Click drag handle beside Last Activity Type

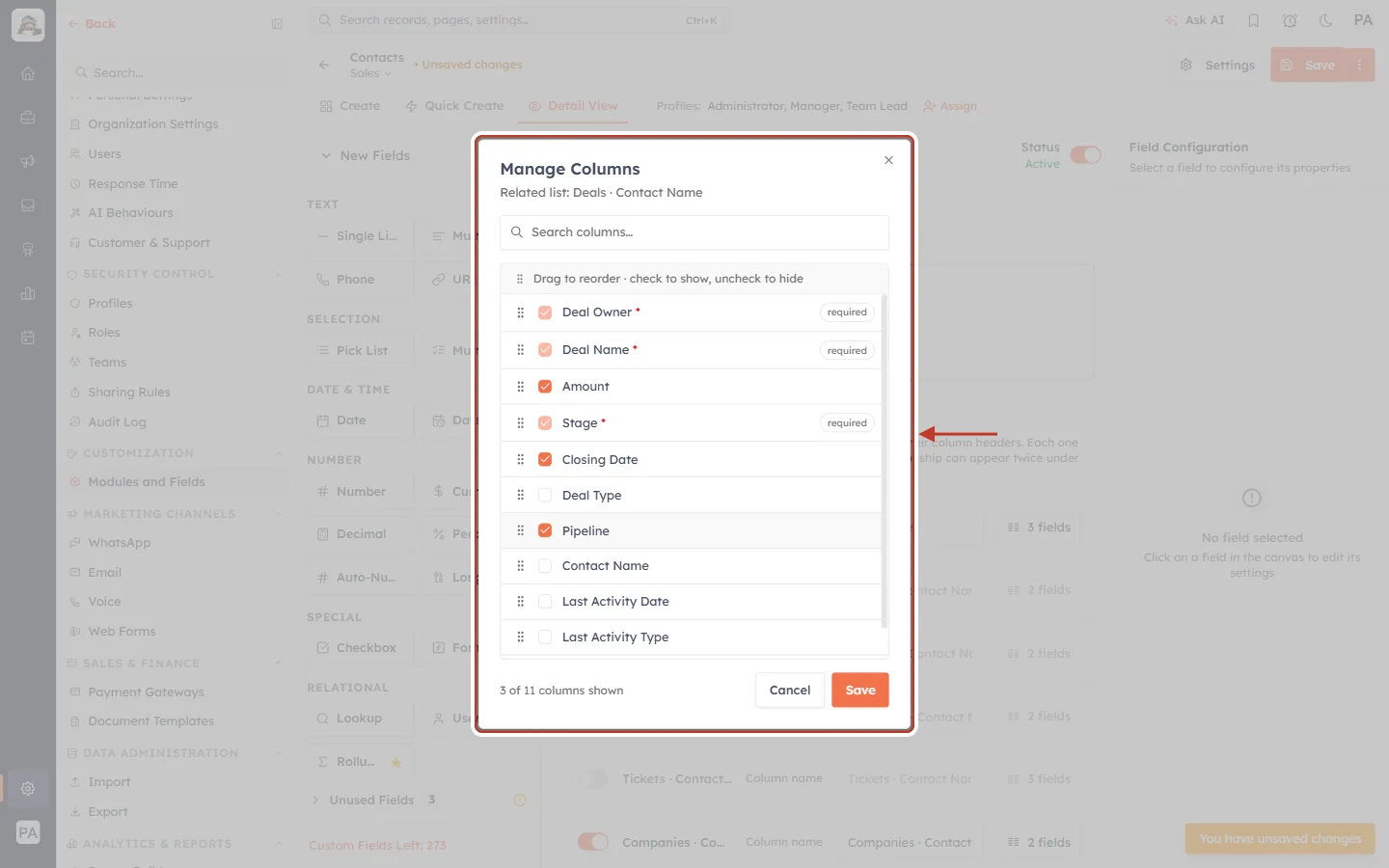(x=521, y=637)
